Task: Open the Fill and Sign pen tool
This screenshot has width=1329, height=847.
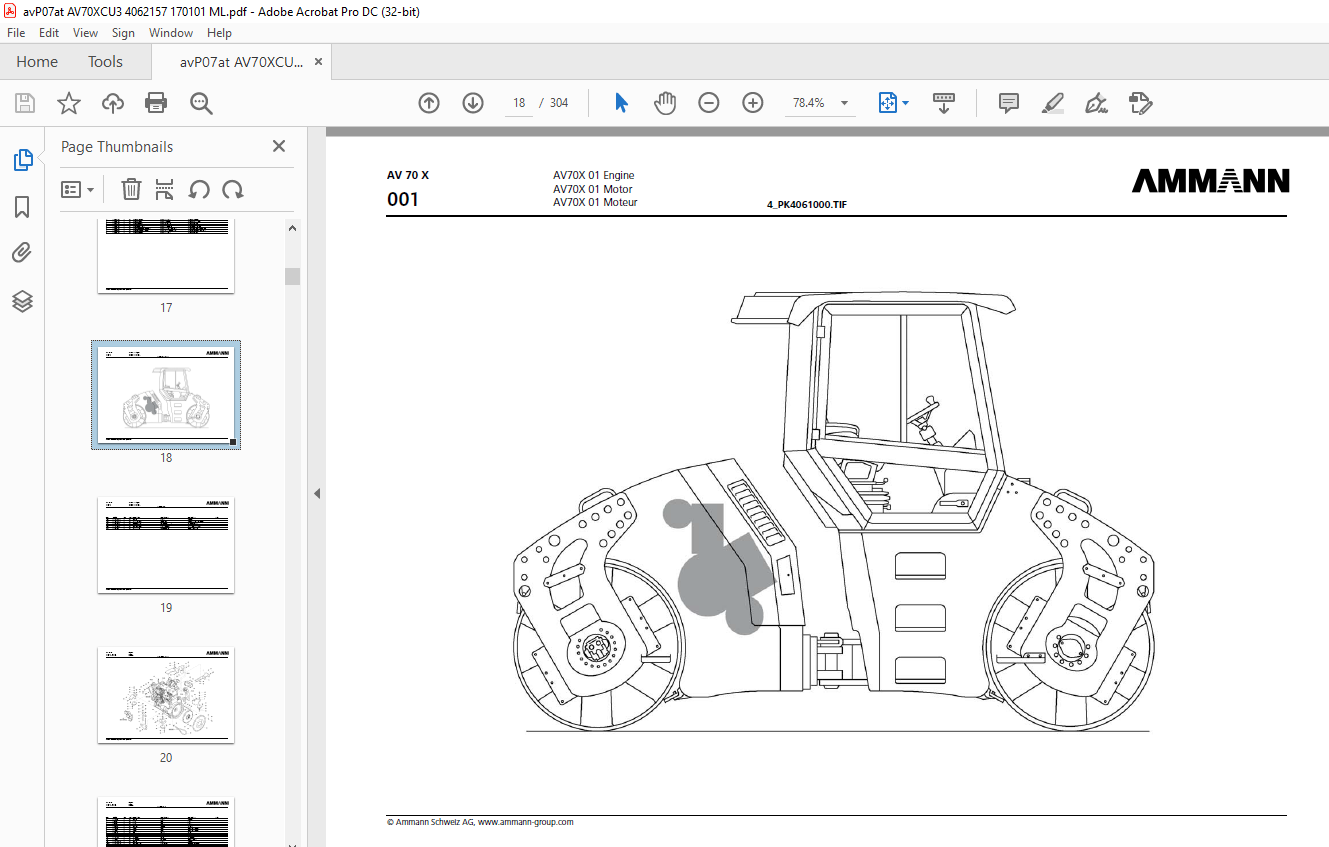Action: 1096,103
